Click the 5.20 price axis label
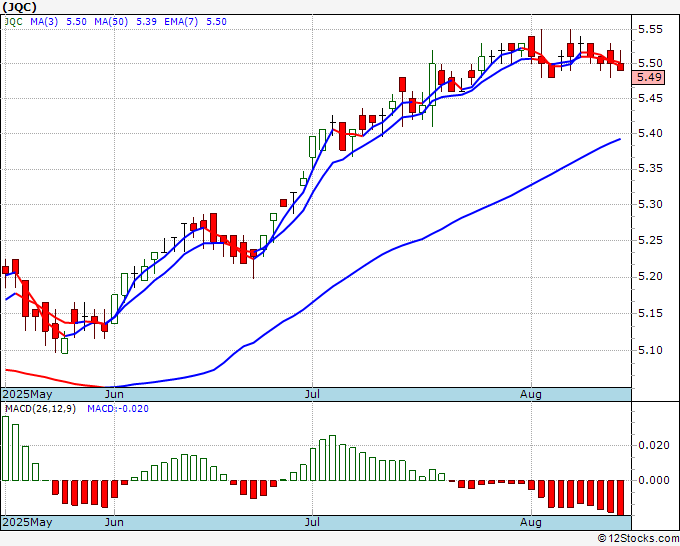The width and height of the screenshot is (680, 546). click(650, 276)
